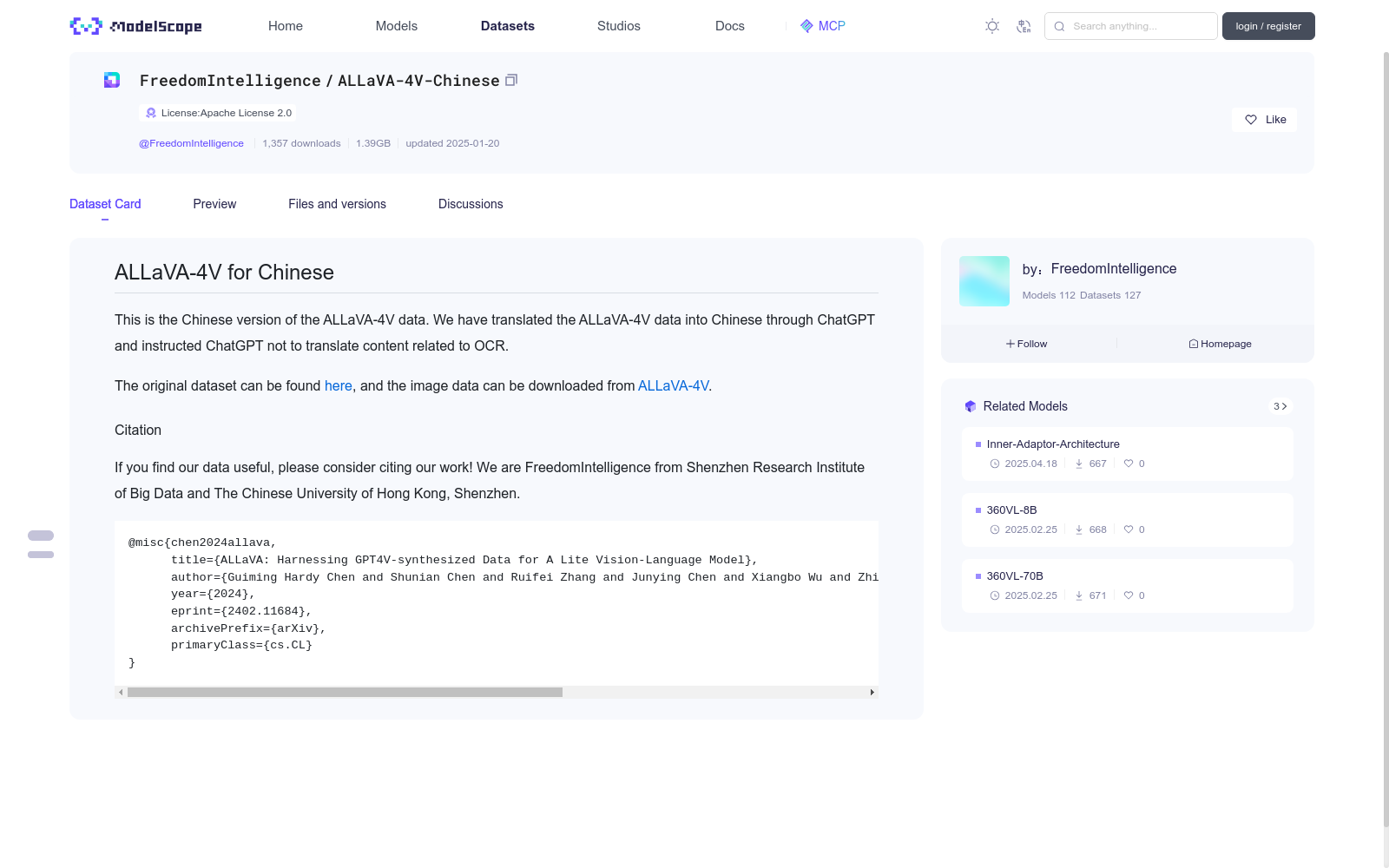Click the code block scroll-left arrow
Viewport: 1389px width, 868px height.
coord(121,693)
